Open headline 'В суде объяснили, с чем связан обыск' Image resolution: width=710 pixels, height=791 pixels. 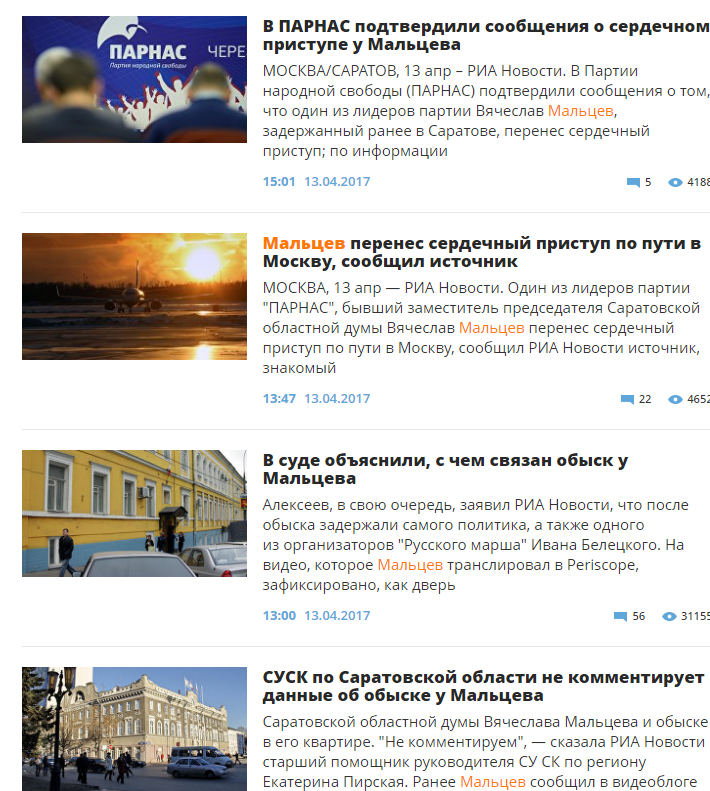445,469
